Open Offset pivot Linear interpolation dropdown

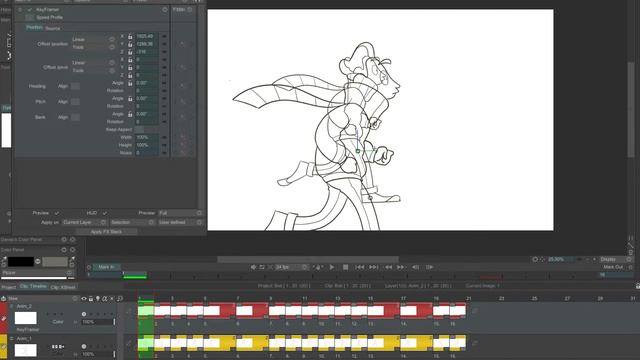(x=93, y=62)
